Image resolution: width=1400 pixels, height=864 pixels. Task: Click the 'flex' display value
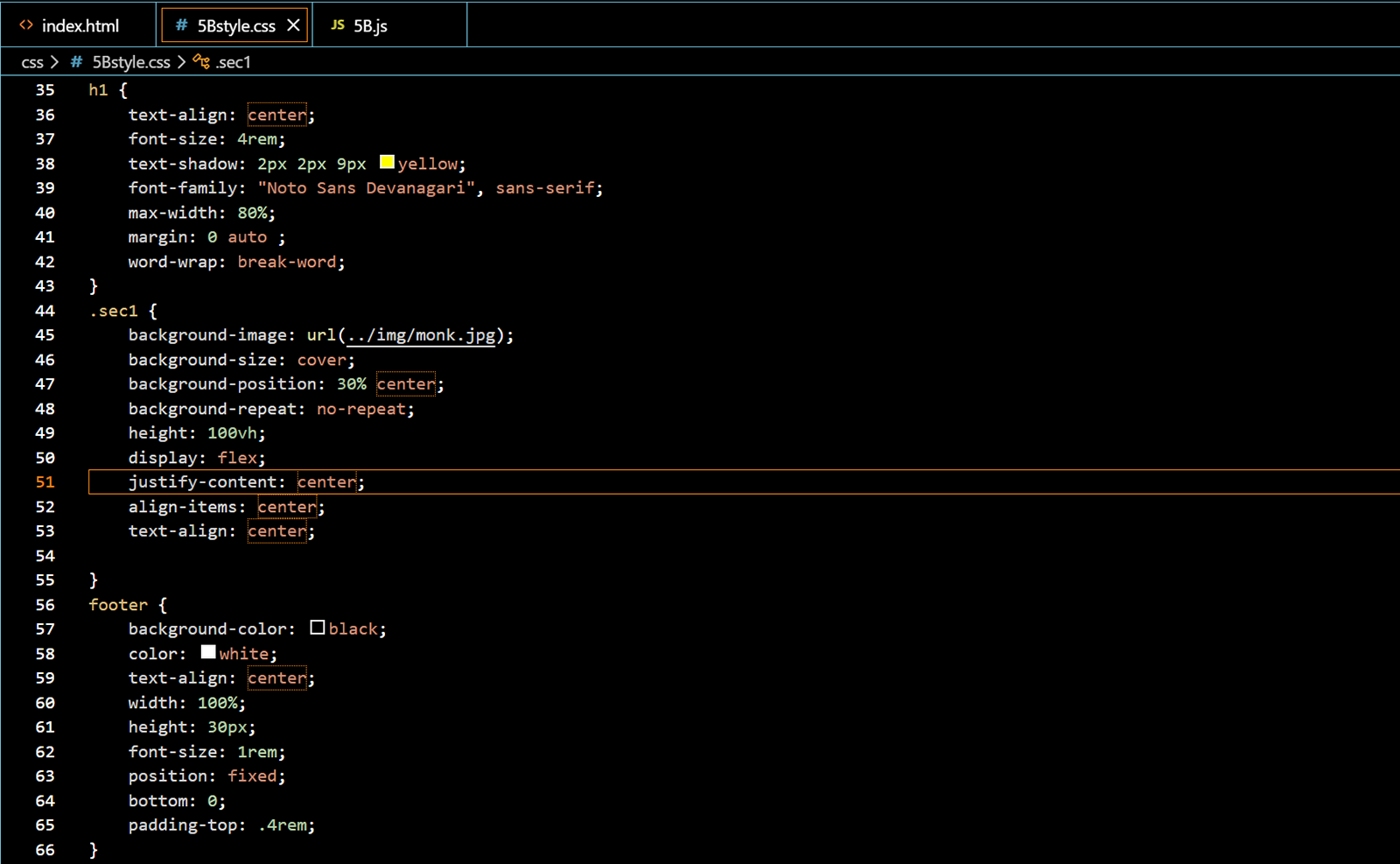pyautogui.click(x=237, y=458)
